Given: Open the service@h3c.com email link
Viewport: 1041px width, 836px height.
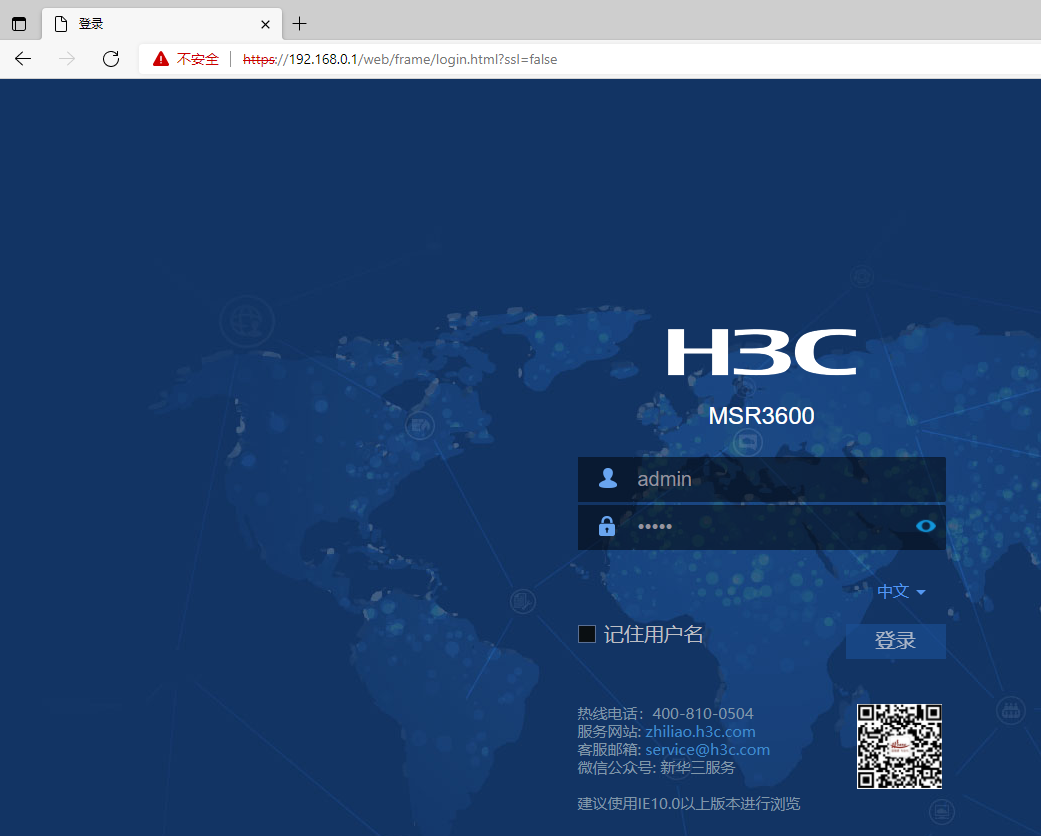Looking at the screenshot, I should pyautogui.click(x=708, y=750).
